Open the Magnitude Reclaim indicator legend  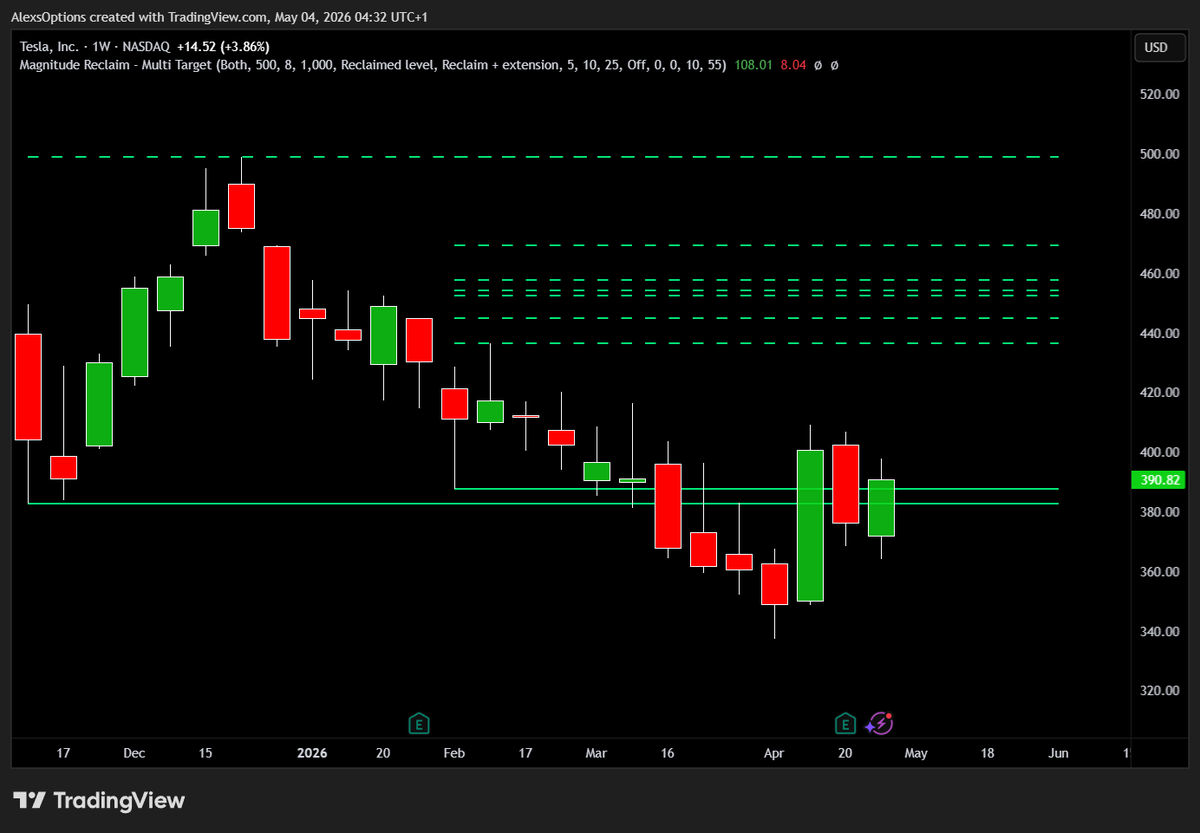(x=373, y=65)
